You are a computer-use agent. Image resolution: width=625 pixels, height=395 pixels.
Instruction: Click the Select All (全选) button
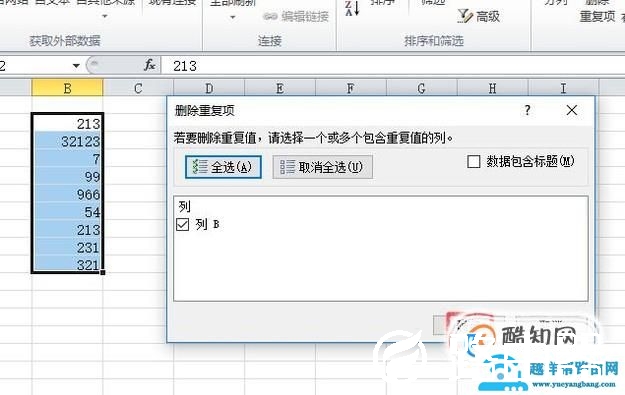click(223, 167)
